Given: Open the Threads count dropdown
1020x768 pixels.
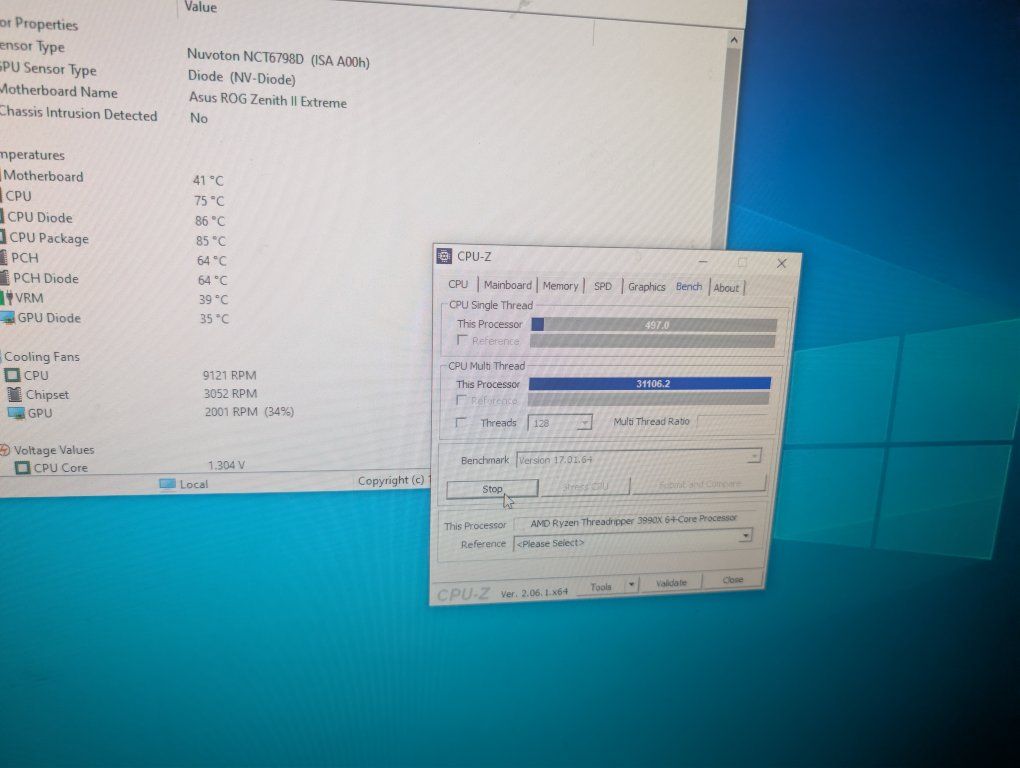Looking at the screenshot, I should point(584,423).
